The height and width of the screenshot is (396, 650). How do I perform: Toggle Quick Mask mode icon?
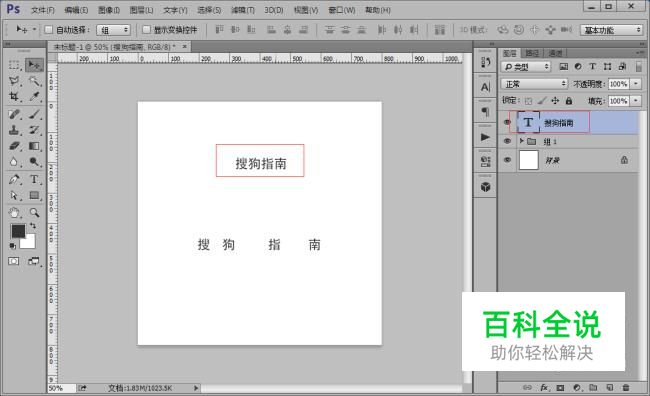tap(14, 261)
